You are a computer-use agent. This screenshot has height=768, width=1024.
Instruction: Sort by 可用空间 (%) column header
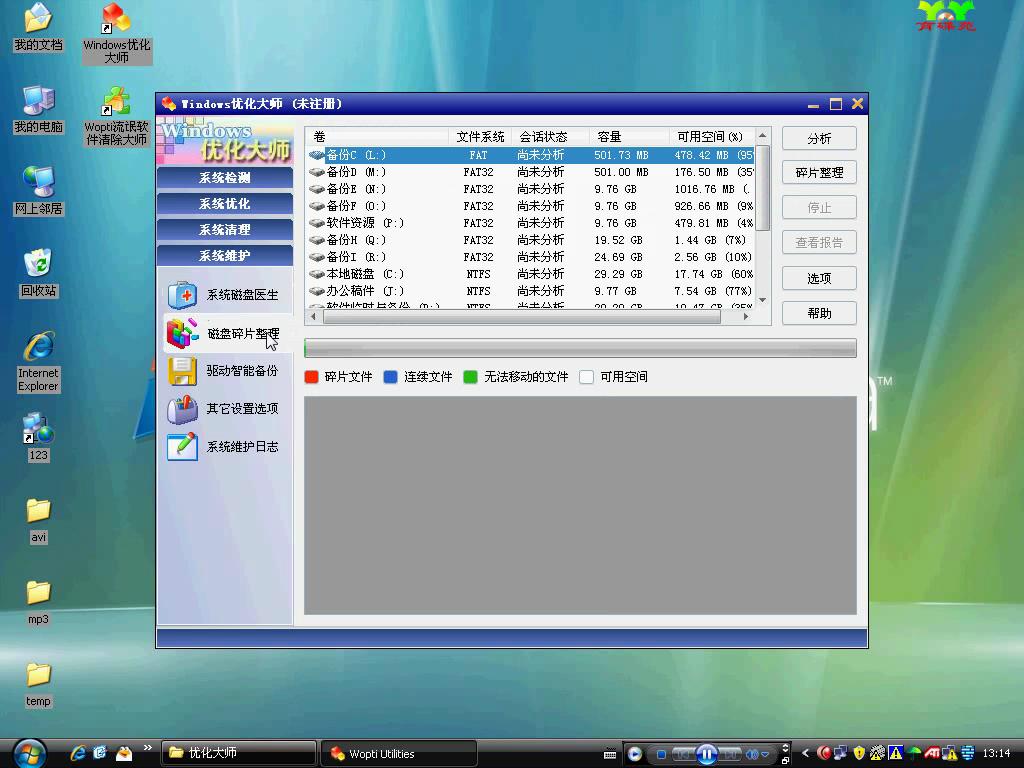711,136
